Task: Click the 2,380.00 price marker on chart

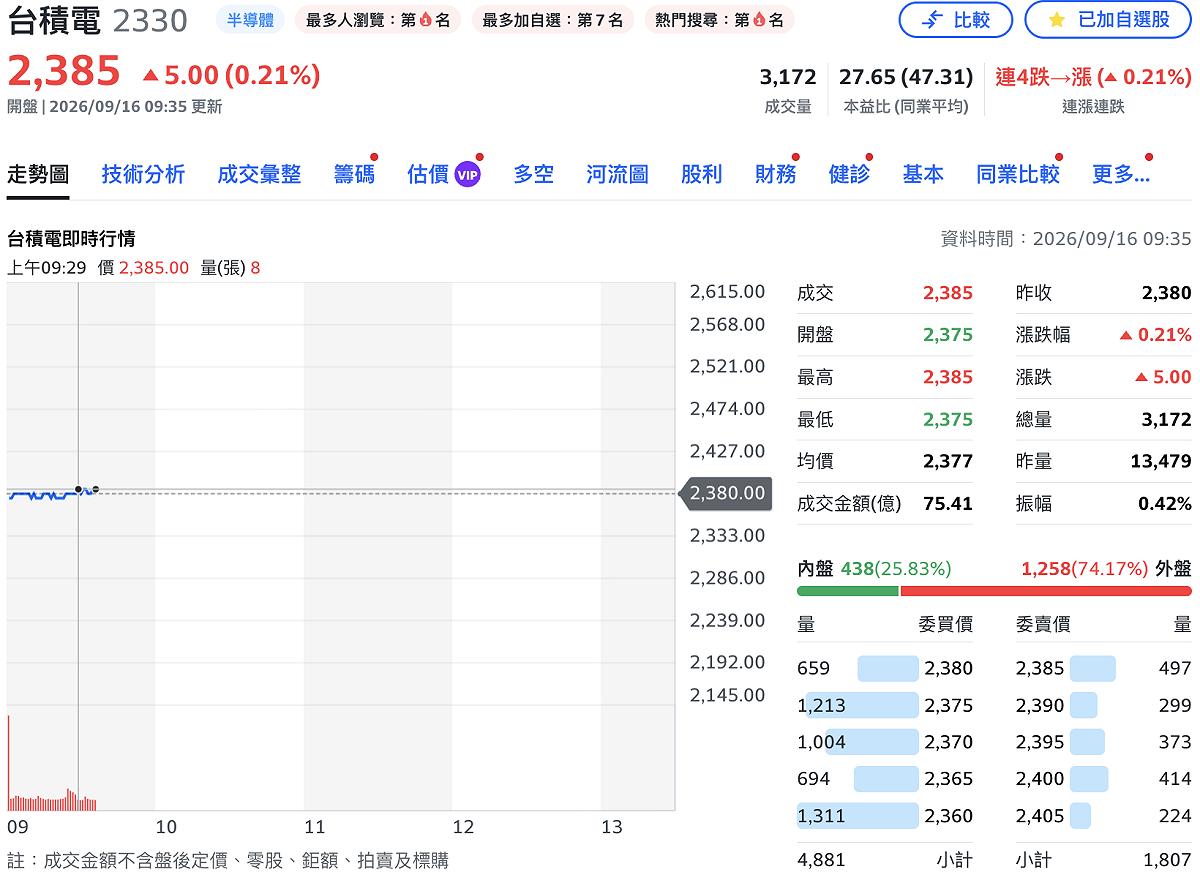Action: [725, 493]
